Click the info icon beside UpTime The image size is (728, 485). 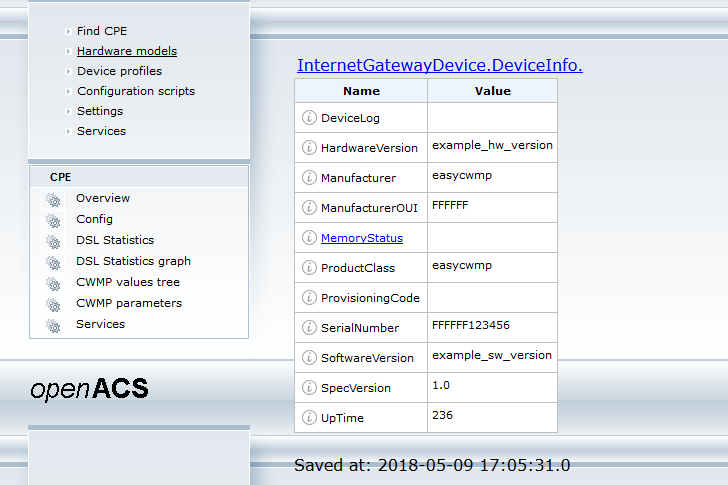[x=309, y=418]
